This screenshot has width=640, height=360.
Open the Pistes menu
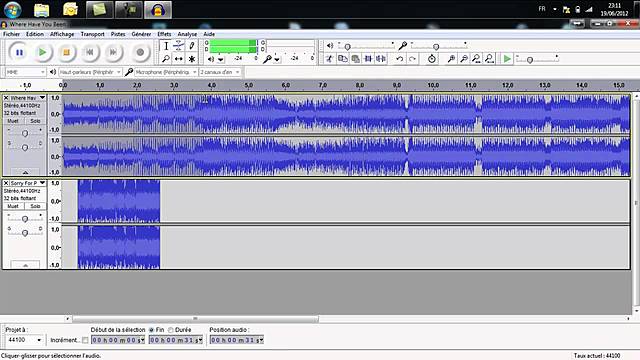(x=118, y=34)
